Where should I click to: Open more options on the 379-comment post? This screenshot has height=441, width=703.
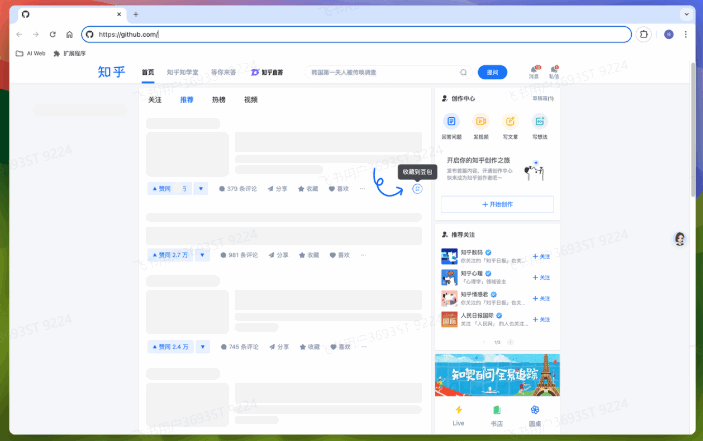pyautogui.click(x=362, y=189)
